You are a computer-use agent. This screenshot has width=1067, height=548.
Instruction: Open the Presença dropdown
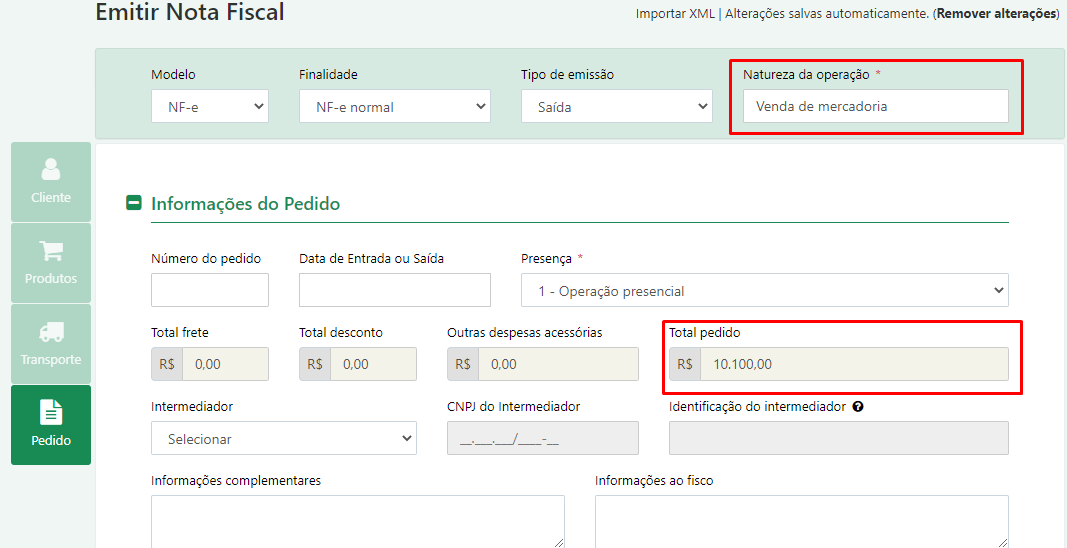(765, 291)
